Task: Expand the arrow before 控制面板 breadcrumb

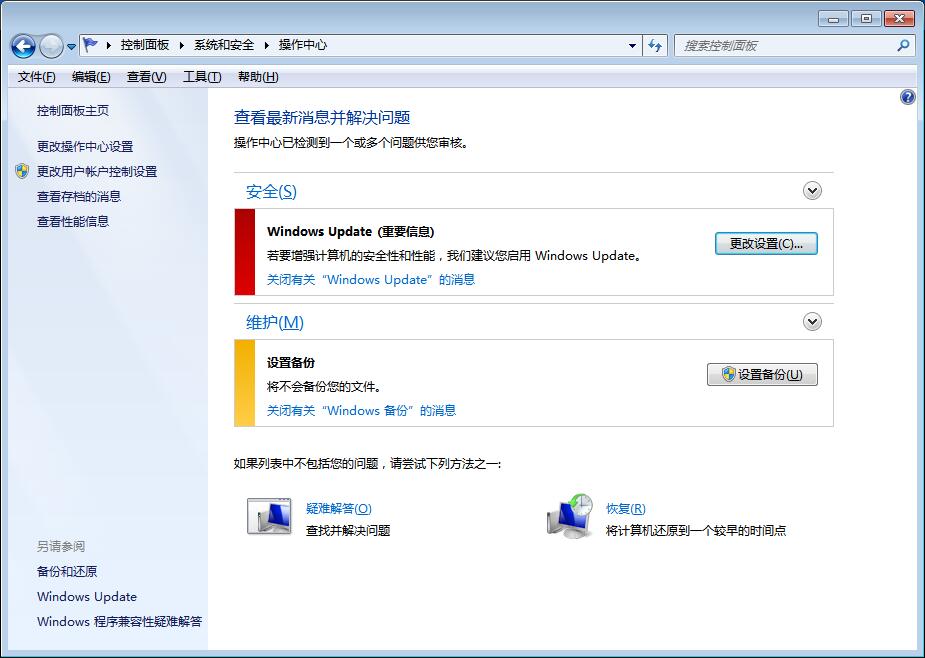Action: (109, 45)
